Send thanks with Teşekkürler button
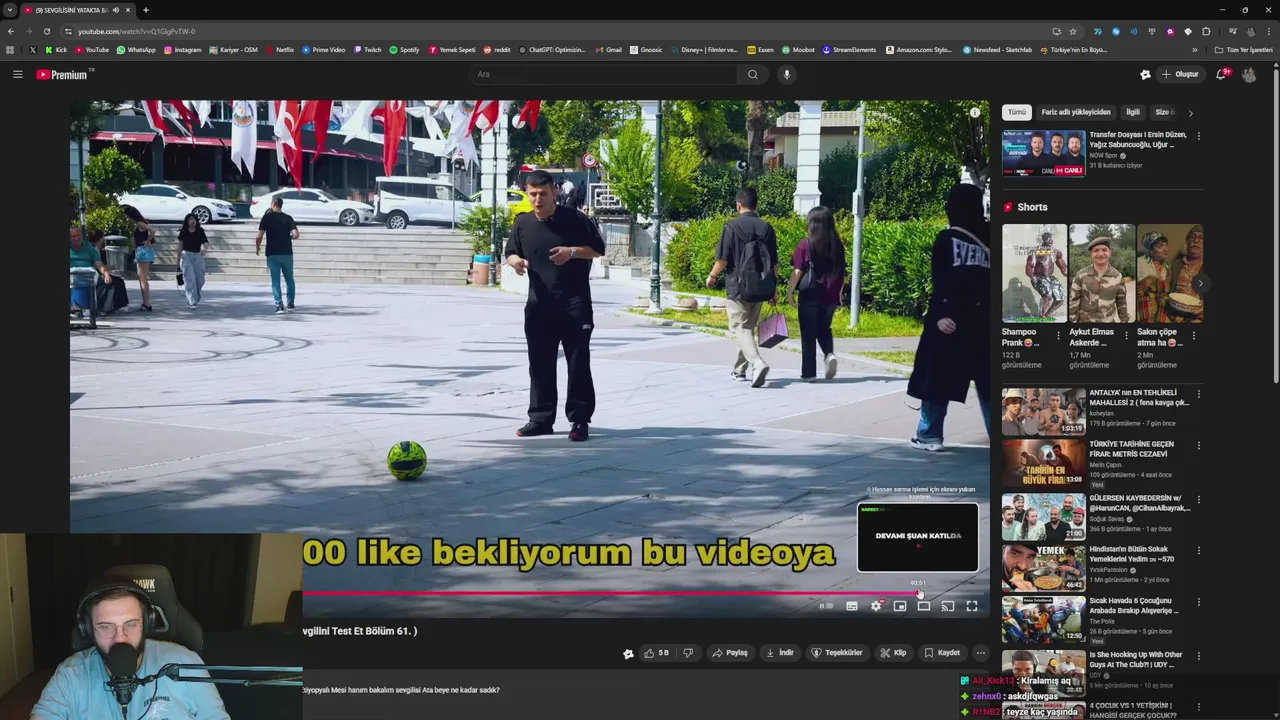This screenshot has height=720, width=1280. (x=837, y=653)
